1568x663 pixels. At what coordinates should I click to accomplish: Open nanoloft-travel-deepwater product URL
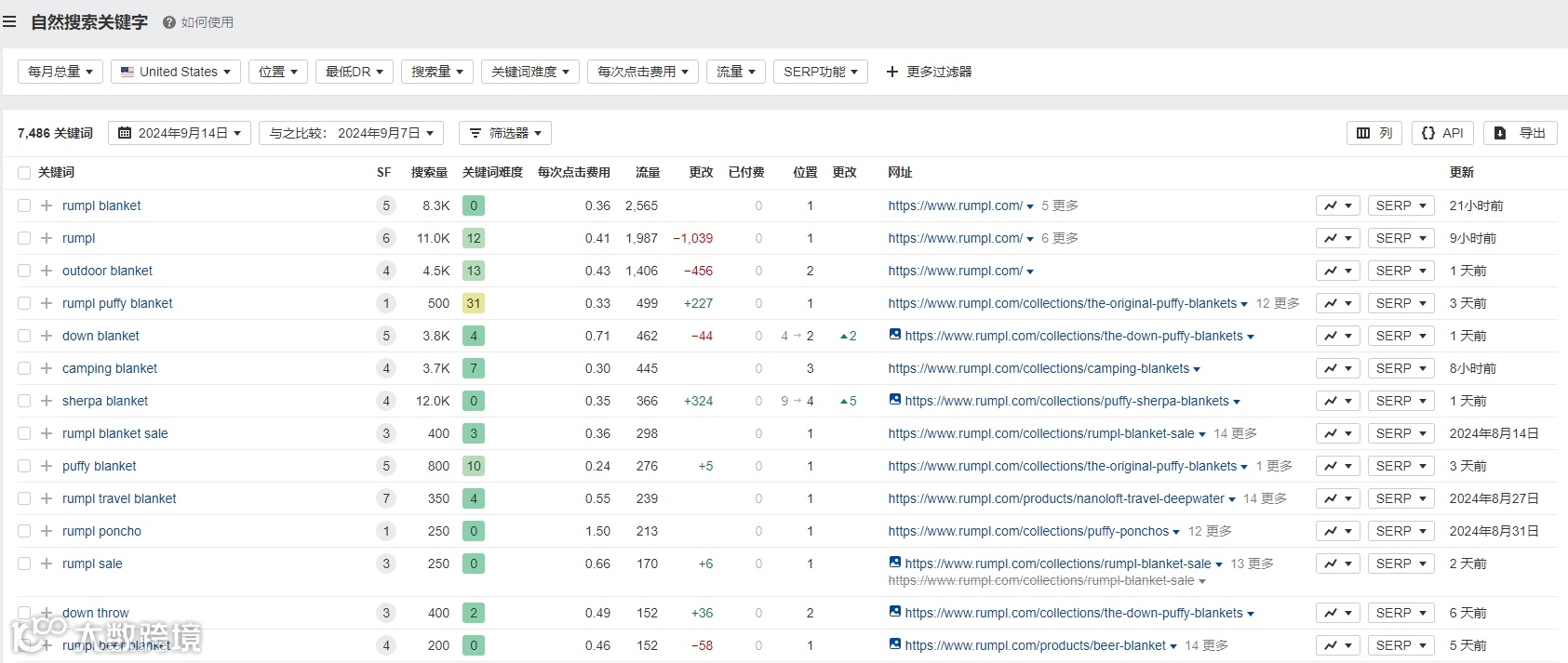pos(1056,498)
